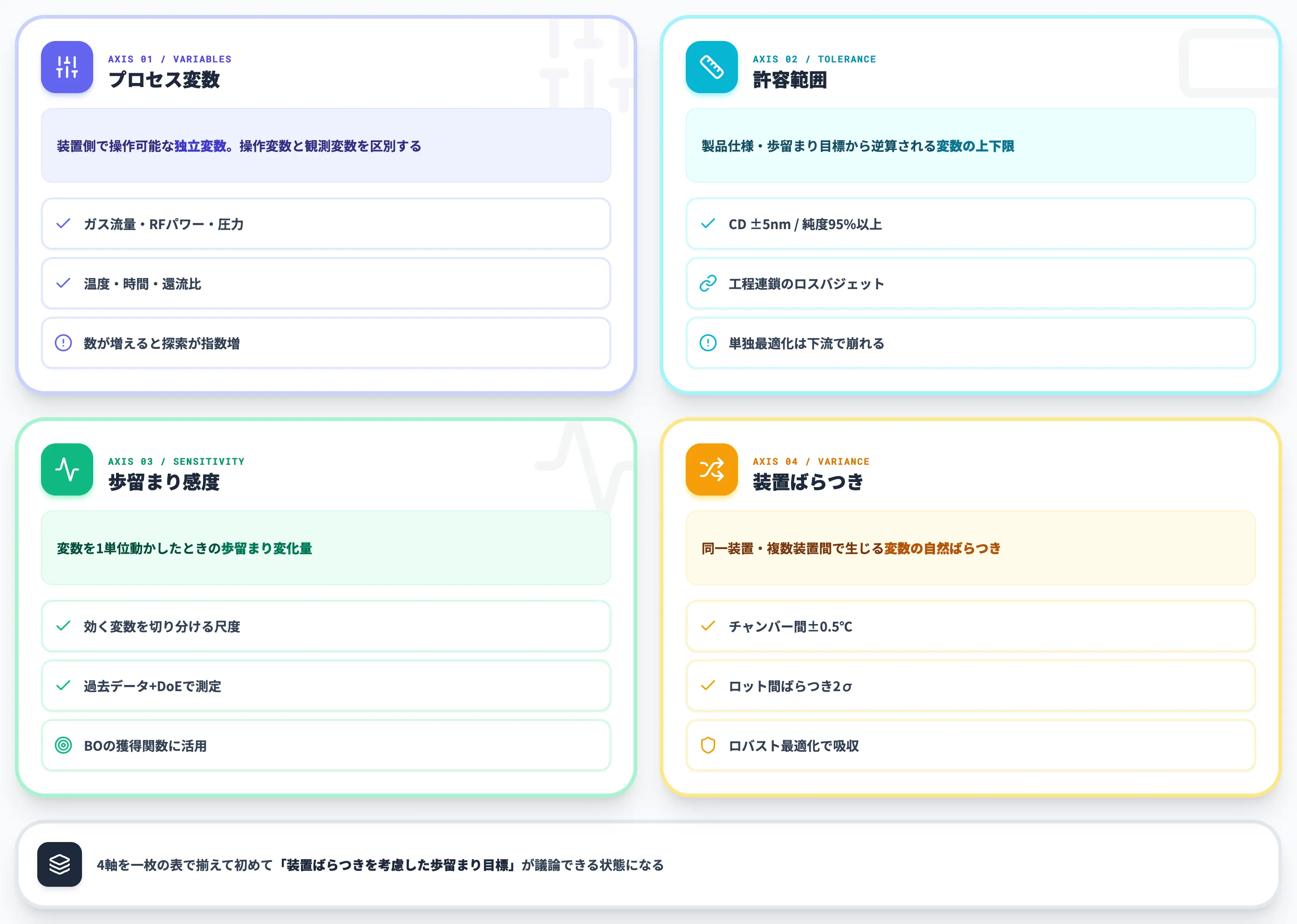Click the shield icon beside ロバスト最適化で吸収
The image size is (1297, 924).
[x=708, y=745]
